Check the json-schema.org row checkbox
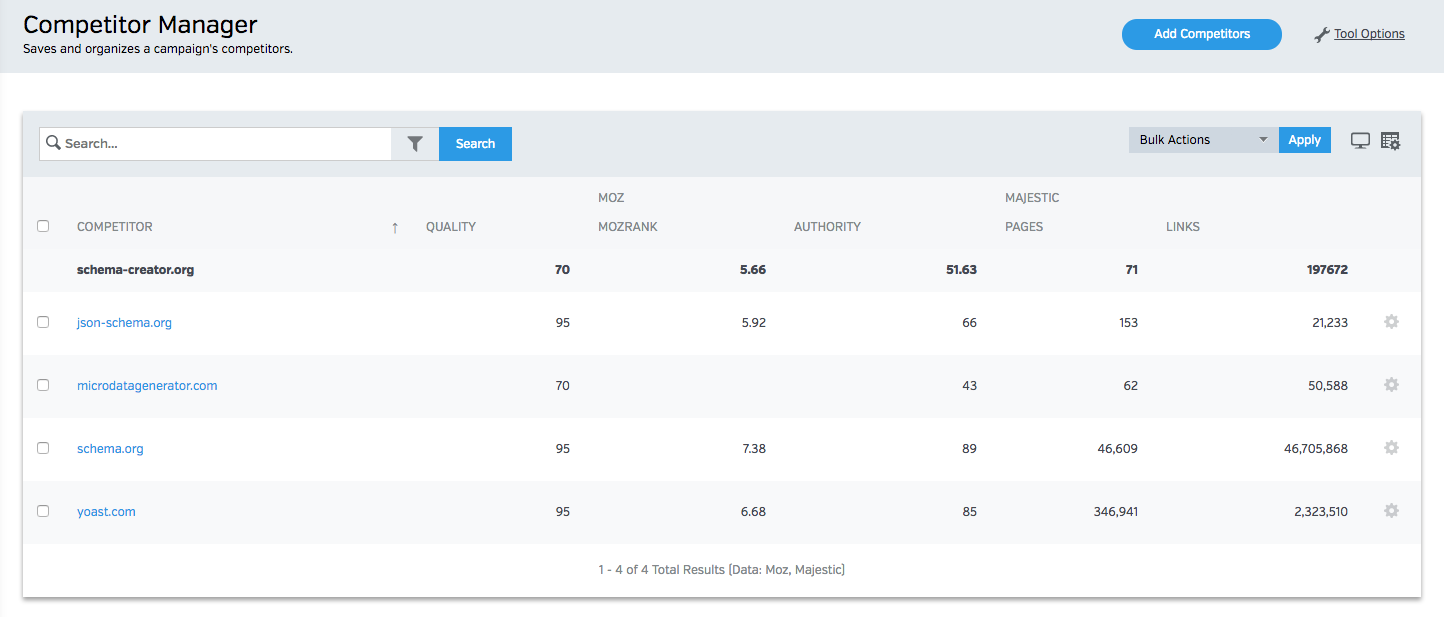 43,322
